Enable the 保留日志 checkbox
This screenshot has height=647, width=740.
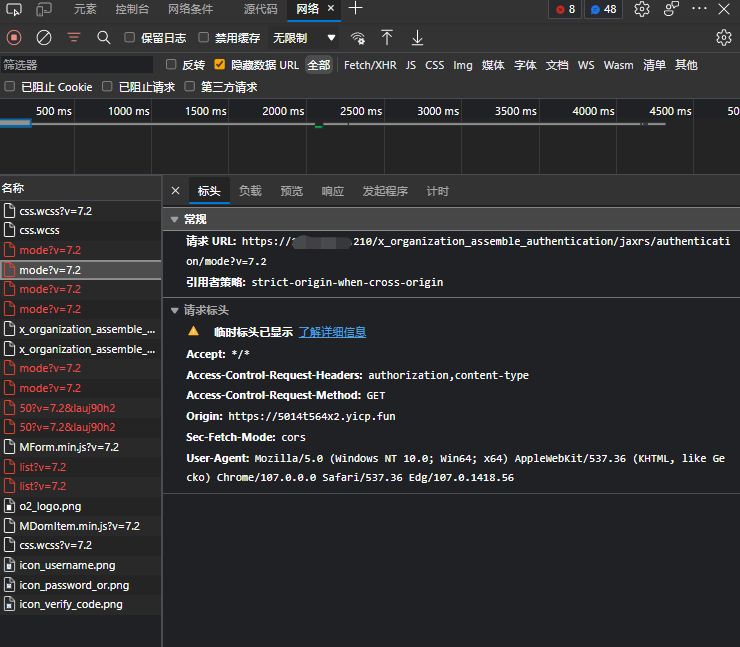coord(130,38)
